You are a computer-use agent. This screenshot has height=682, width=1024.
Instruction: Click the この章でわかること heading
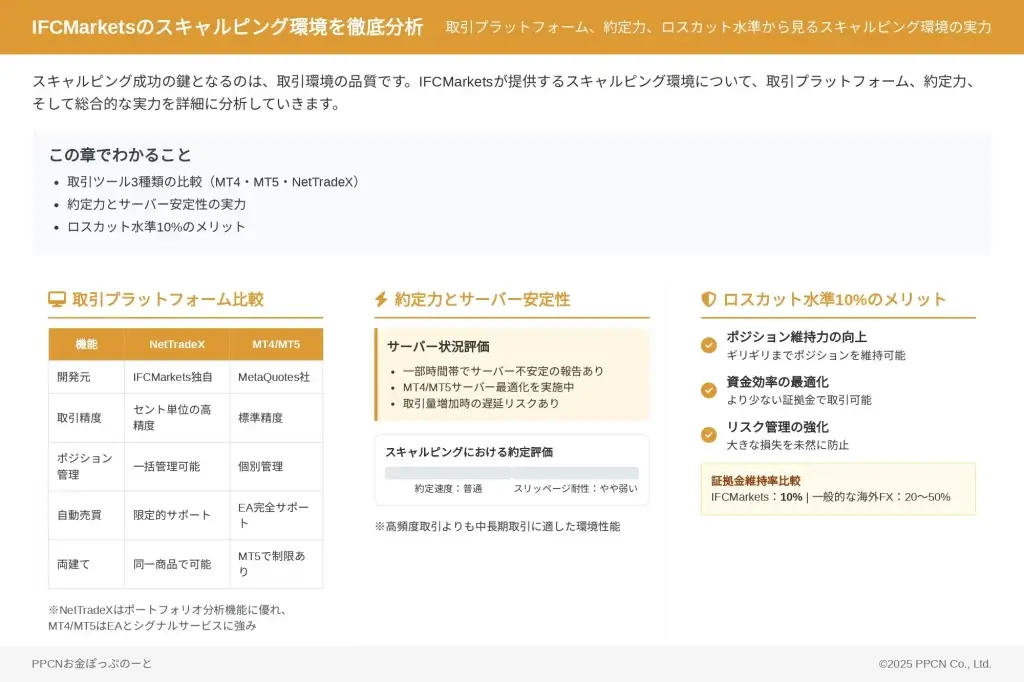point(120,155)
